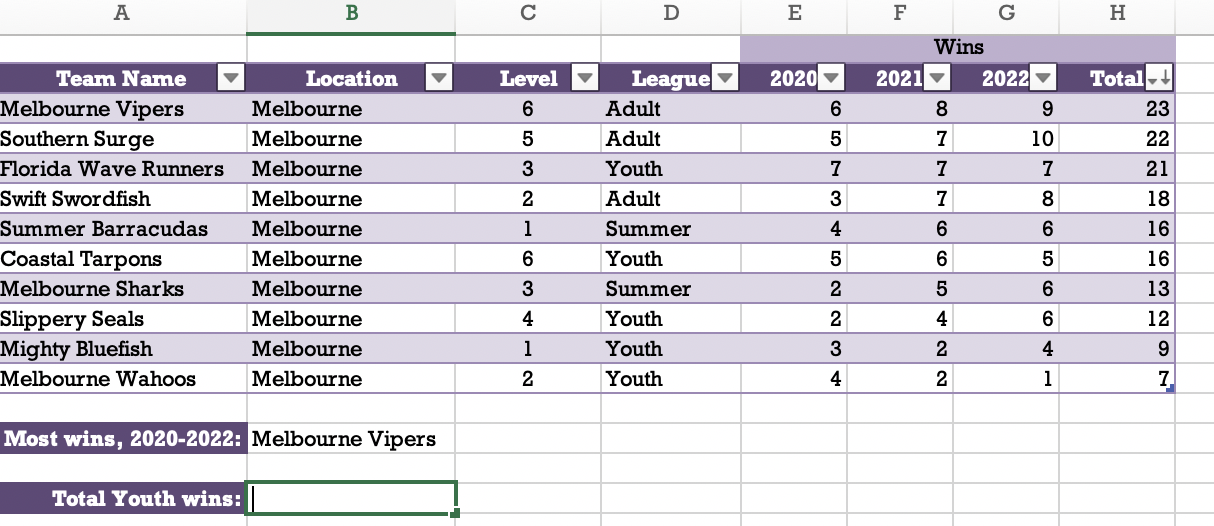Open the sorted Total column filter button
Viewport: 1214px width, 526px height.
click(1160, 79)
